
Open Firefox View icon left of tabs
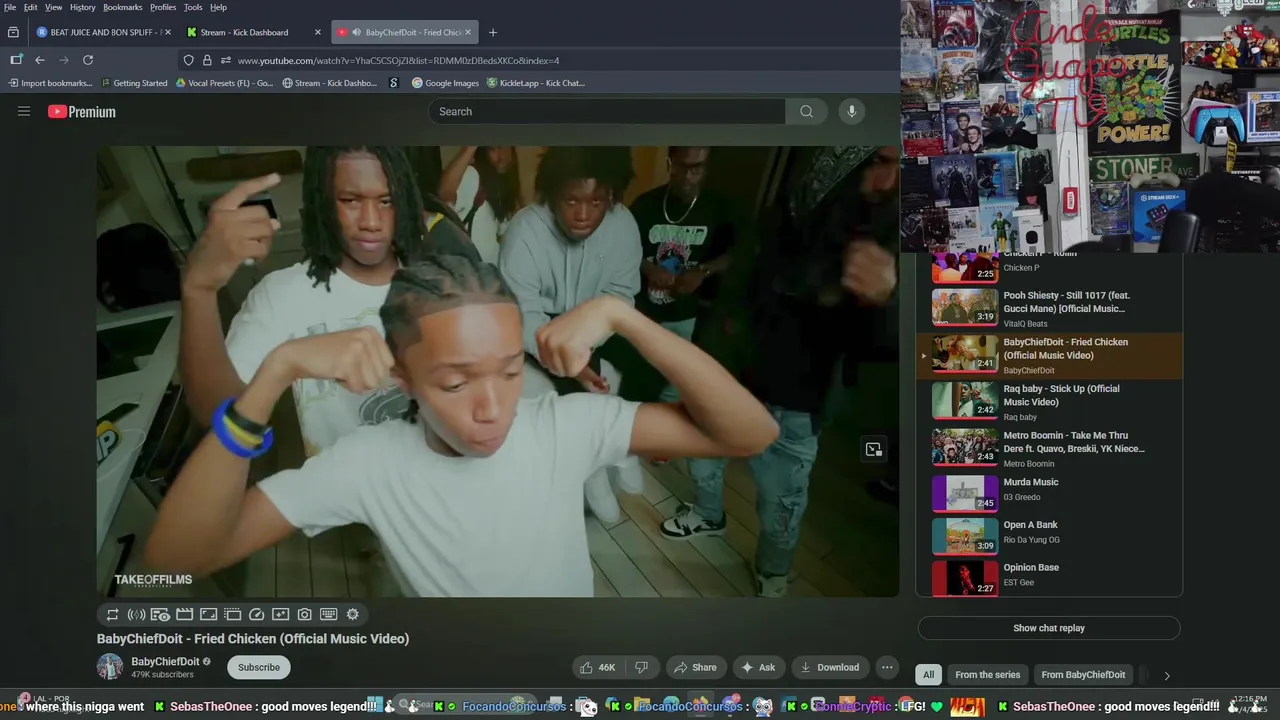[13, 32]
